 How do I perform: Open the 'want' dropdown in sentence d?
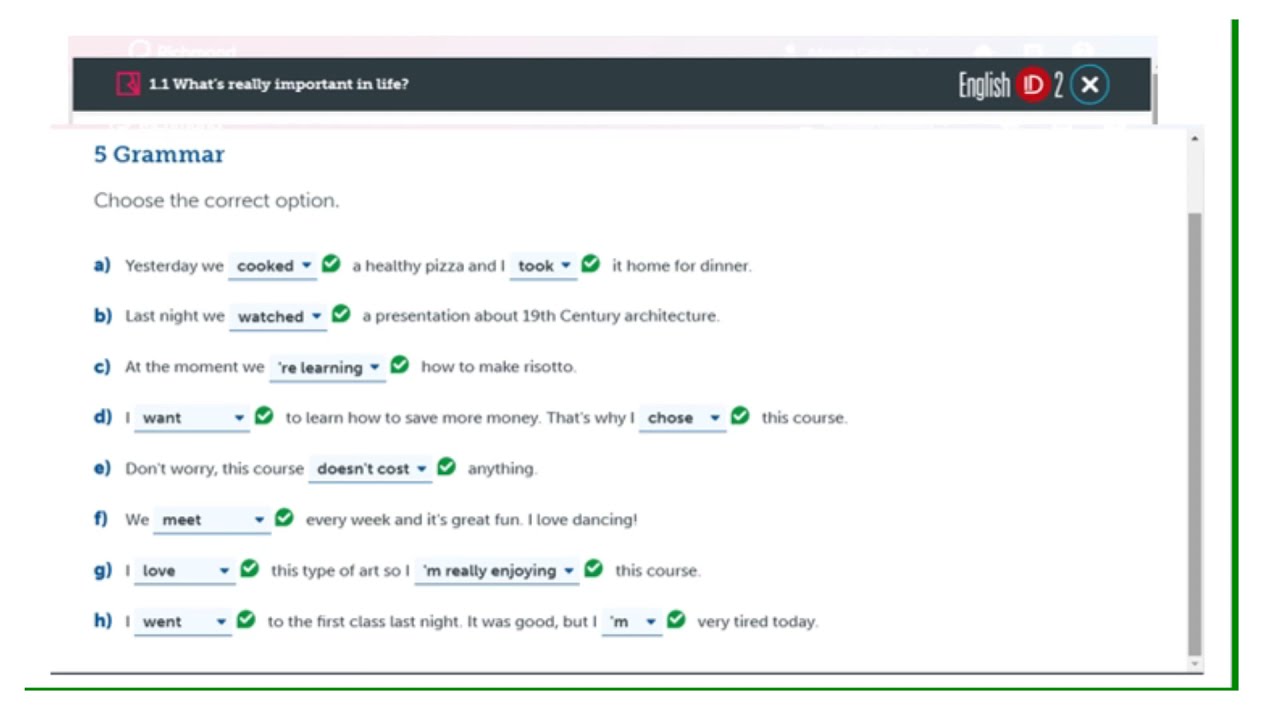pyautogui.click(x=192, y=419)
